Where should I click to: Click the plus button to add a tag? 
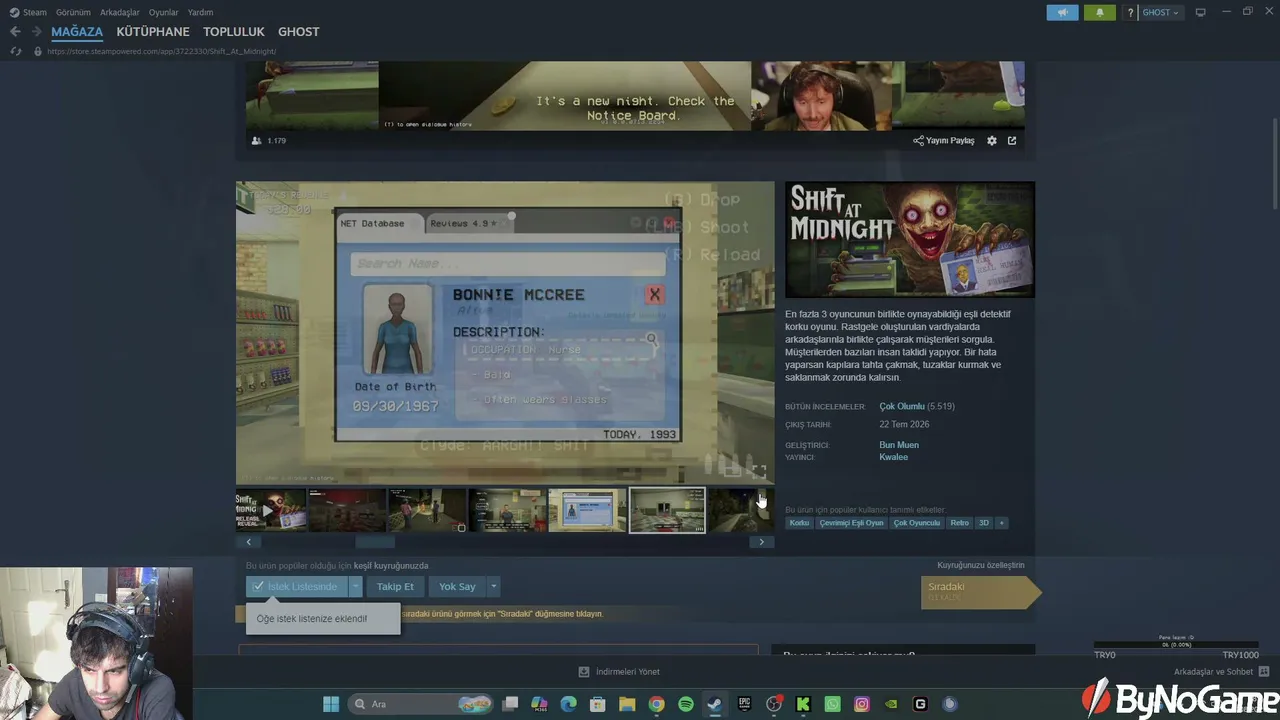(x=1001, y=523)
